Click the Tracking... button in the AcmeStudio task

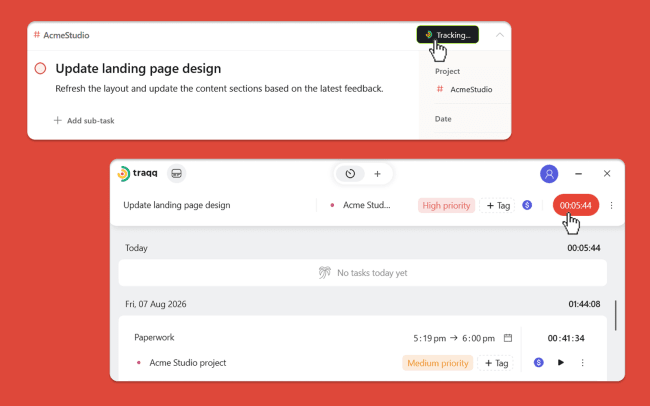[448, 35]
